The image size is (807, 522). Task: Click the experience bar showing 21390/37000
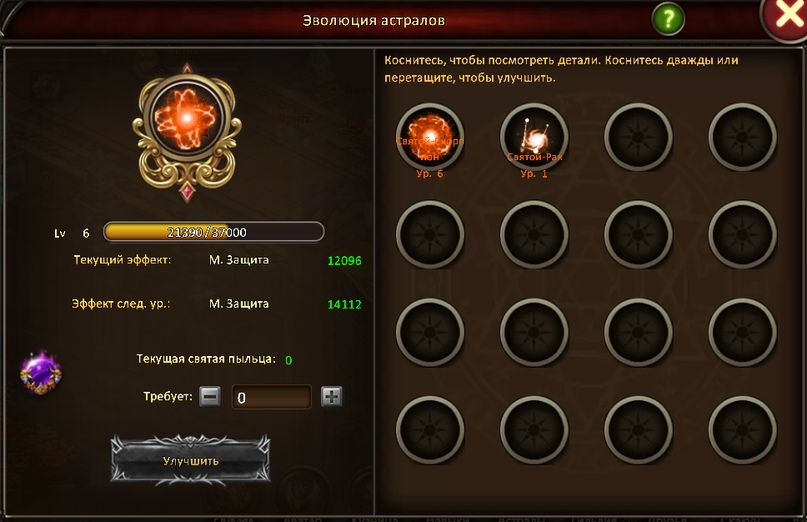[x=214, y=232]
